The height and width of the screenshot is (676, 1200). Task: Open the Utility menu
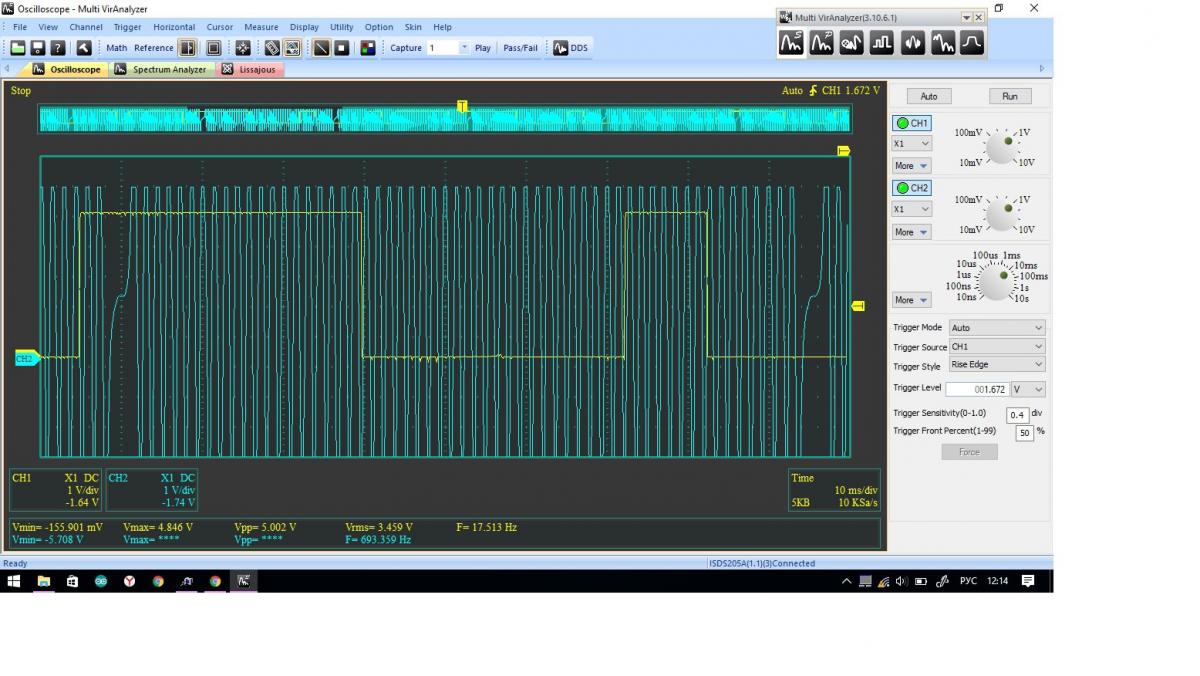click(341, 27)
